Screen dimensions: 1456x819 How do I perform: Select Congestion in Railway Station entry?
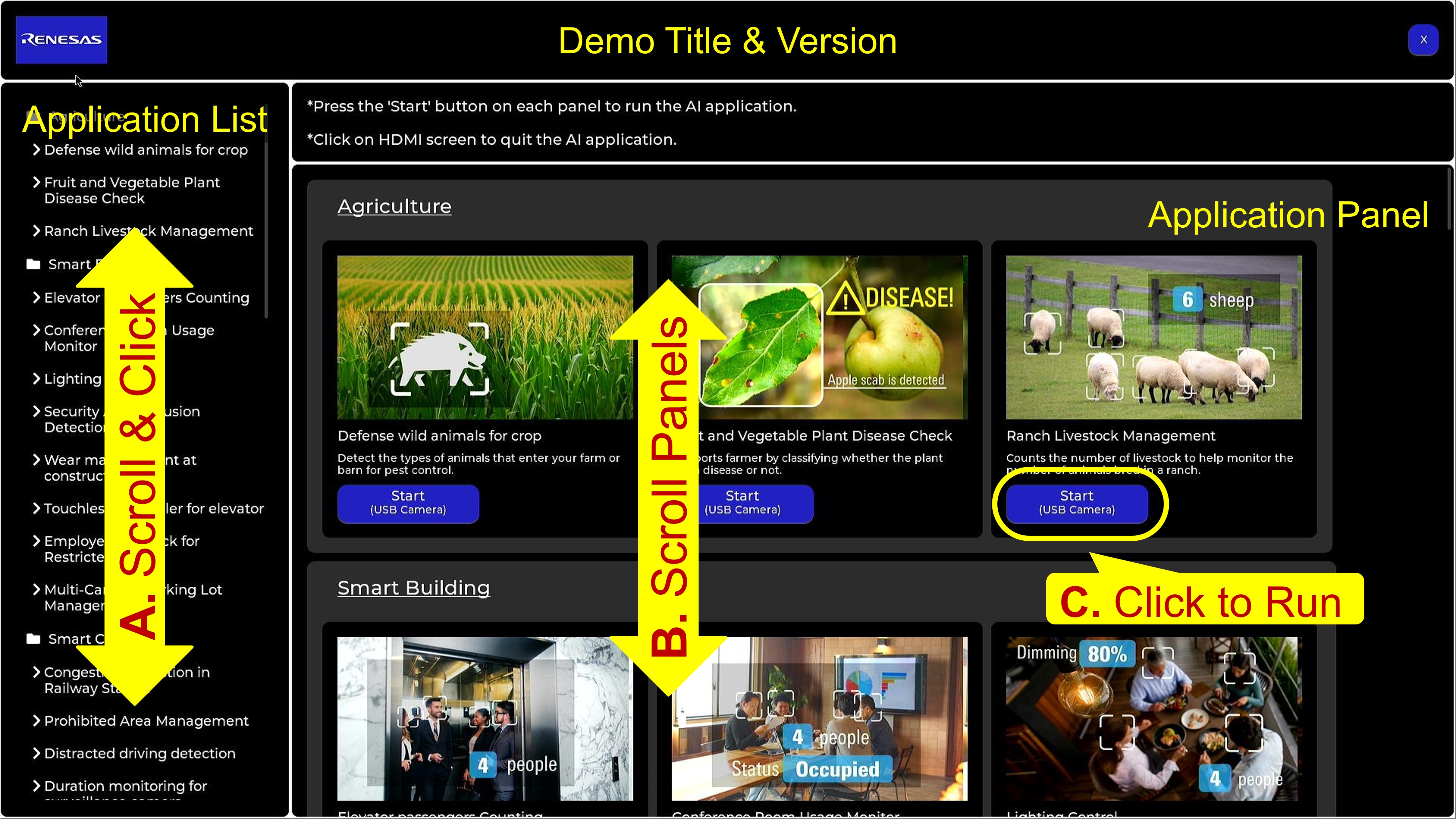[x=127, y=680]
